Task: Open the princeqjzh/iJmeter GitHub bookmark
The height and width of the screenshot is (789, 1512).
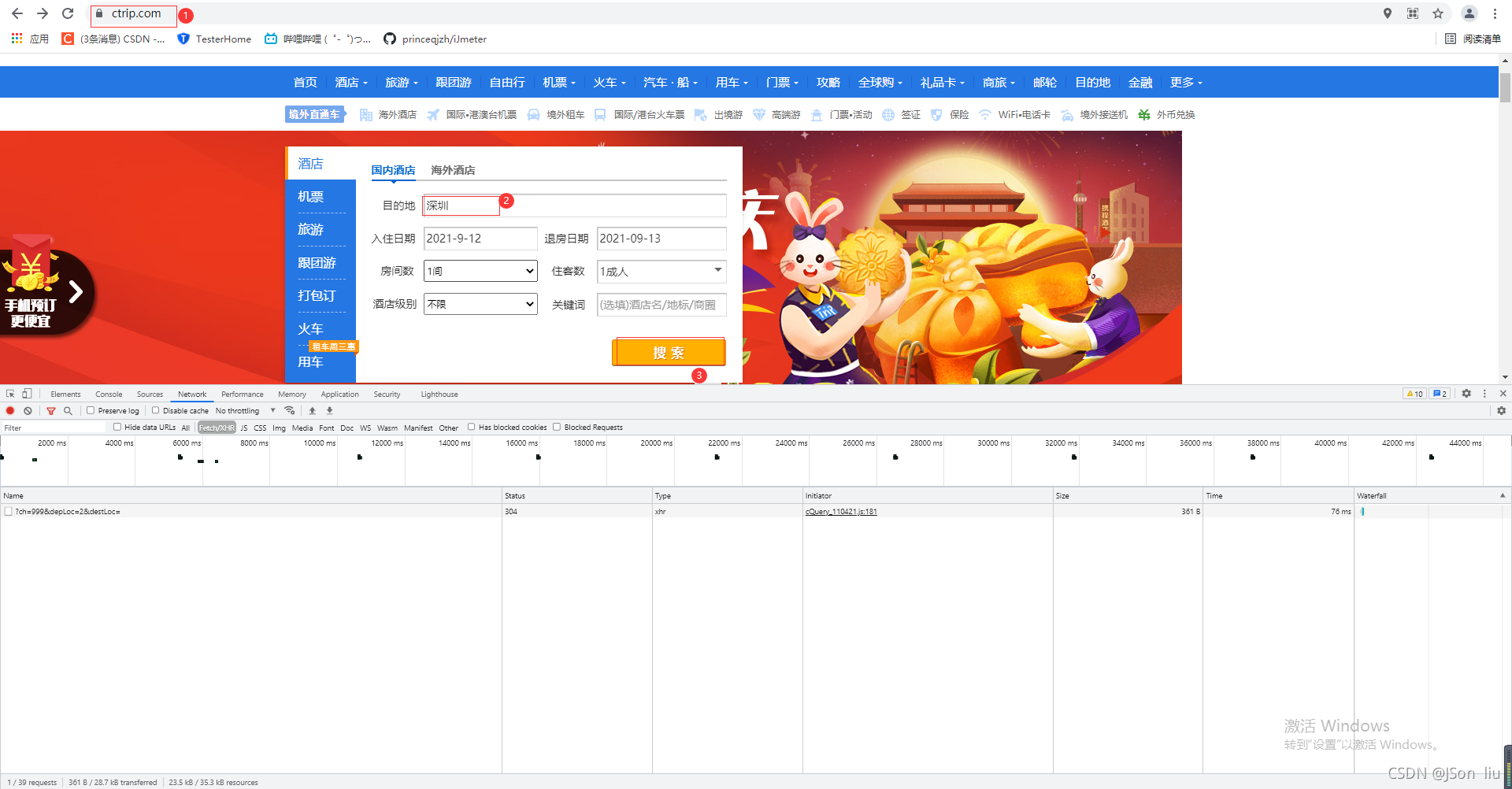Action: (435, 39)
